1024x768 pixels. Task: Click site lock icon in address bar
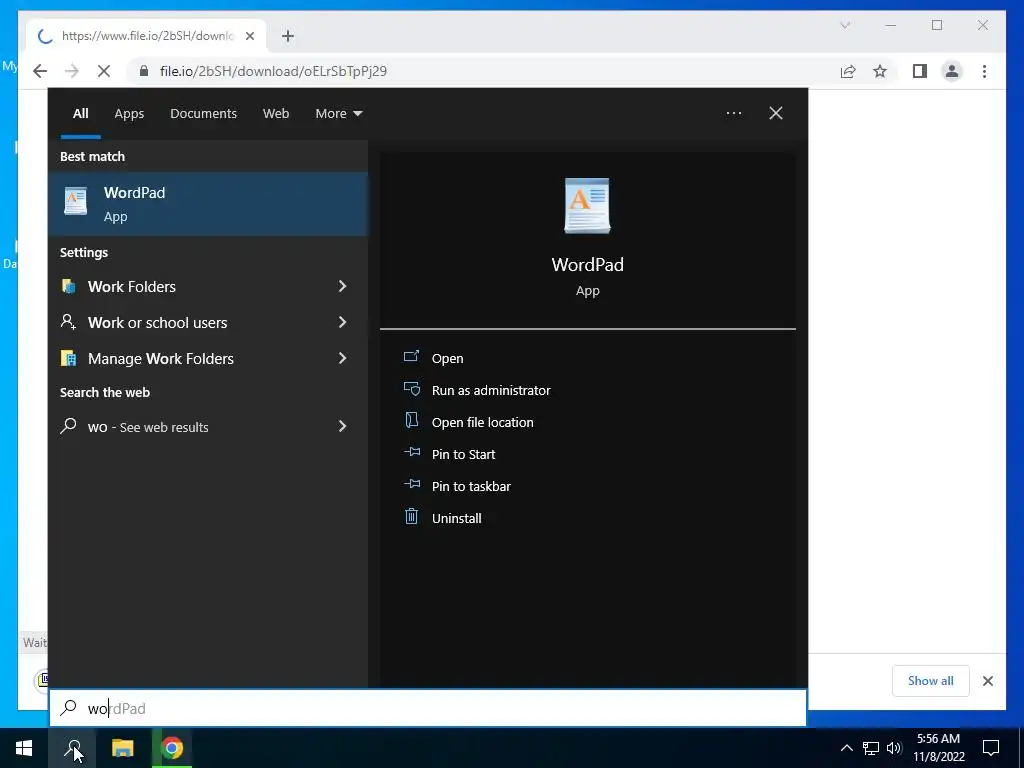click(x=144, y=71)
